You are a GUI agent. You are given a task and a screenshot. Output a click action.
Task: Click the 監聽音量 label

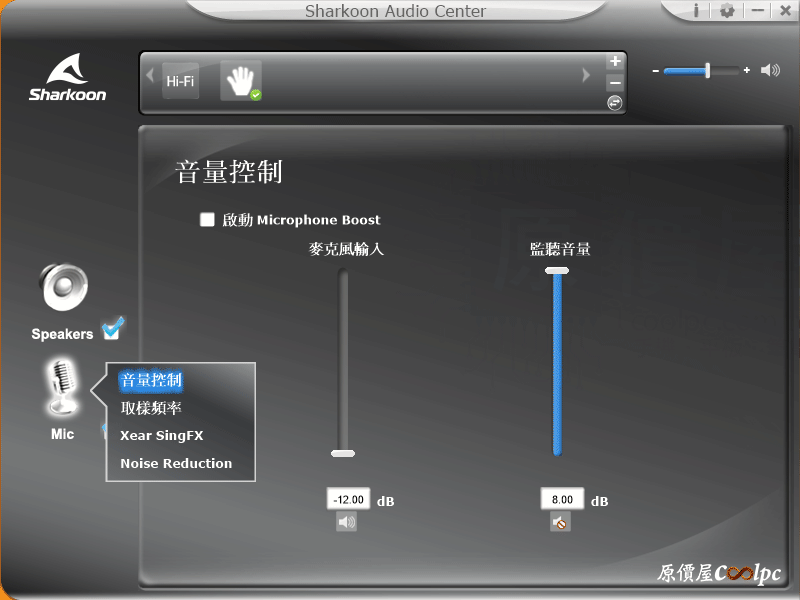coord(560,249)
